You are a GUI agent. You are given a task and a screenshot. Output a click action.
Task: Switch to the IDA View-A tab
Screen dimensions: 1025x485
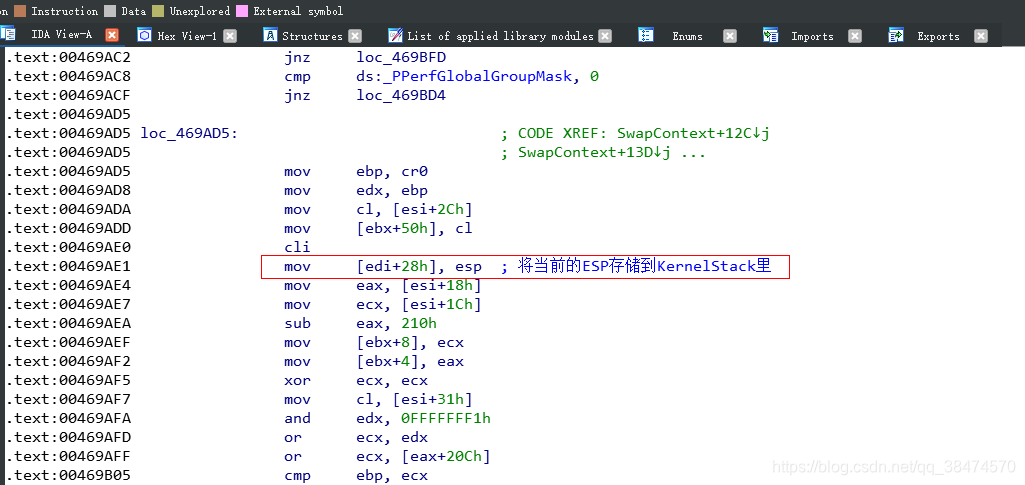click(61, 35)
